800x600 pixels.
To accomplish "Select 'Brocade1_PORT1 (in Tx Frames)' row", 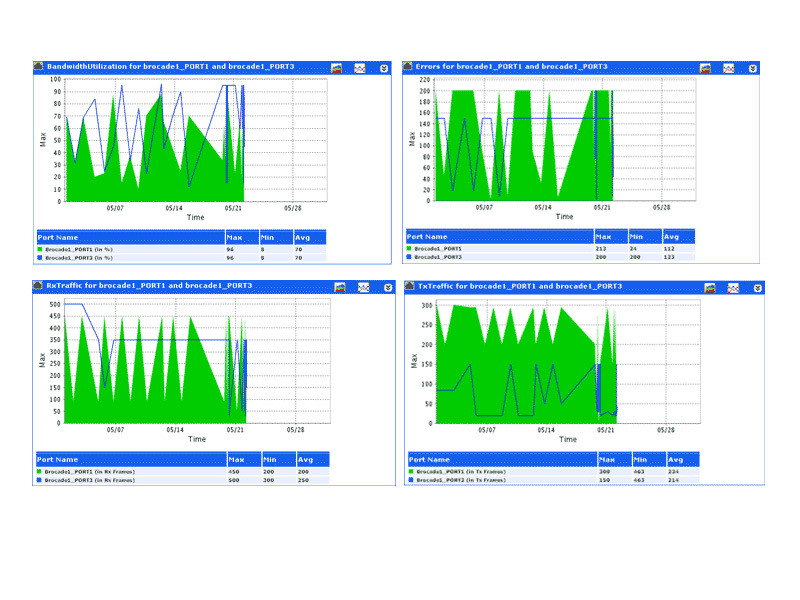I will (554, 471).
